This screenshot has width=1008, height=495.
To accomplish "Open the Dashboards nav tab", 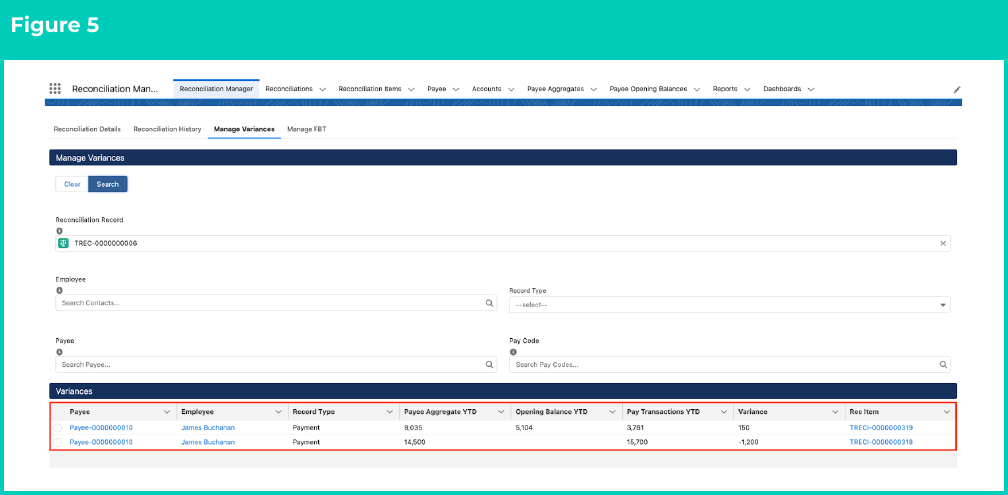I will pyautogui.click(x=782, y=89).
